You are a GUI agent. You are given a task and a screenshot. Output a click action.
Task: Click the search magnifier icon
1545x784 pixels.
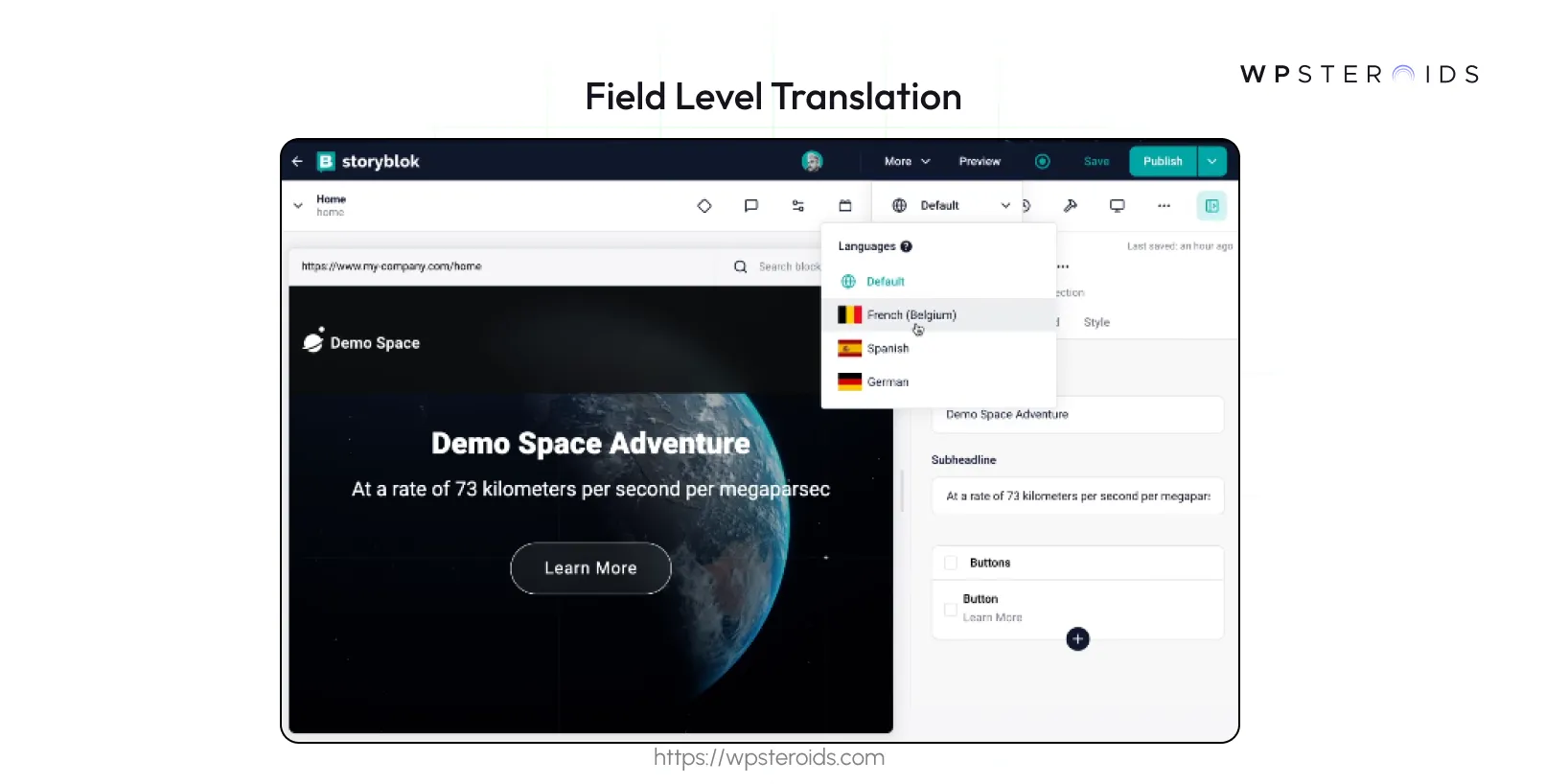(x=740, y=266)
